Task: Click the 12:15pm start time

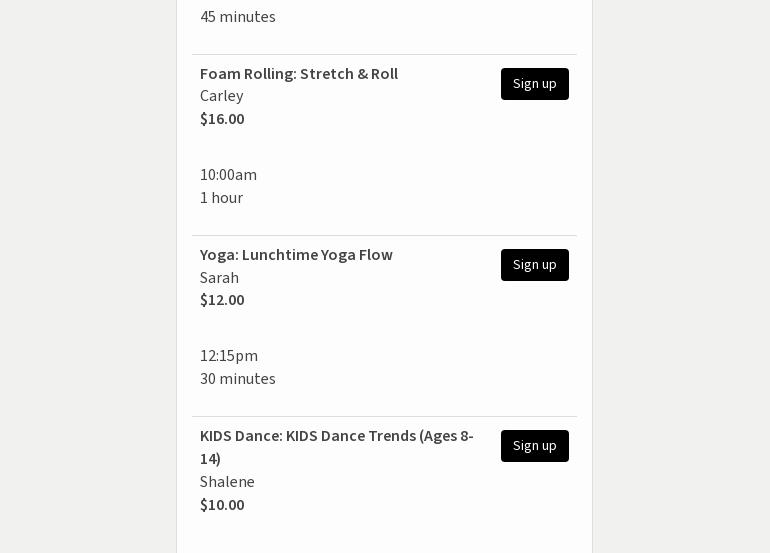Action: pyautogui.click(x=229, y=356)
